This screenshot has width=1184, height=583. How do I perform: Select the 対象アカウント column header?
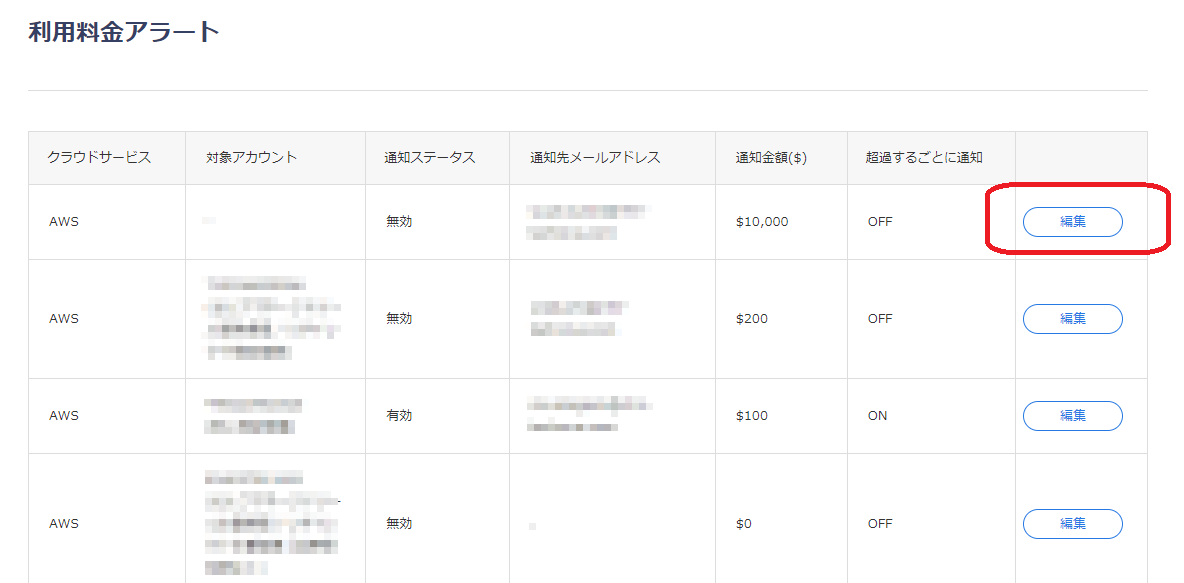(251, 157)
